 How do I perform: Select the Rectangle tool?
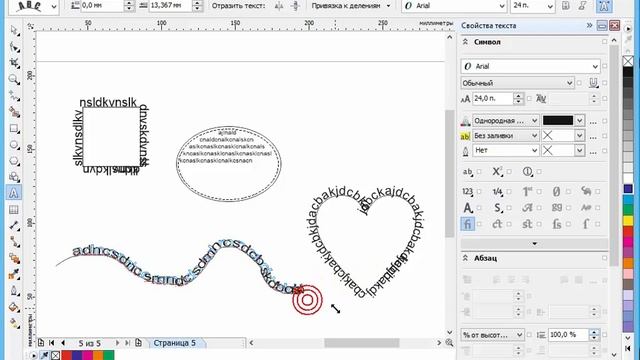pyautogui.click(x=14, y=129)
